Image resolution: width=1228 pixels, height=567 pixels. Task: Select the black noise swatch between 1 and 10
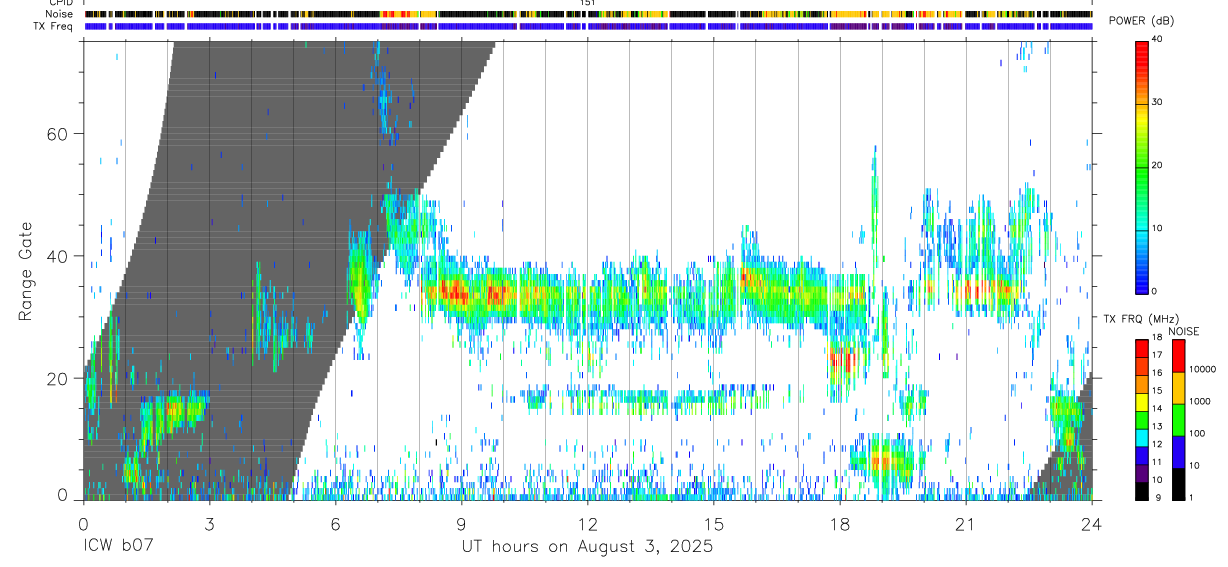[x=1178, y=484]
